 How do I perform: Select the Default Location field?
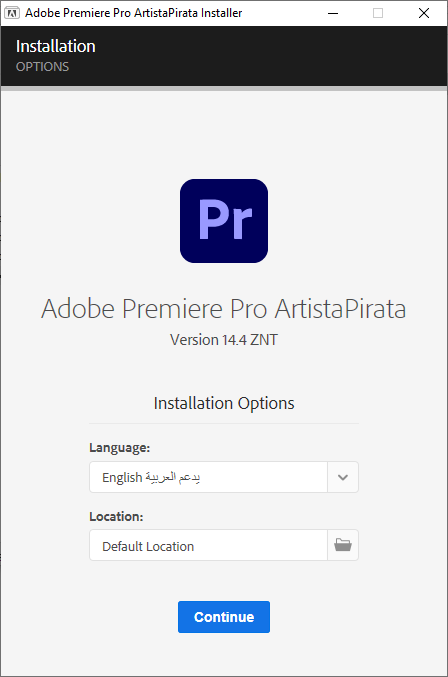tap(208, 545)
